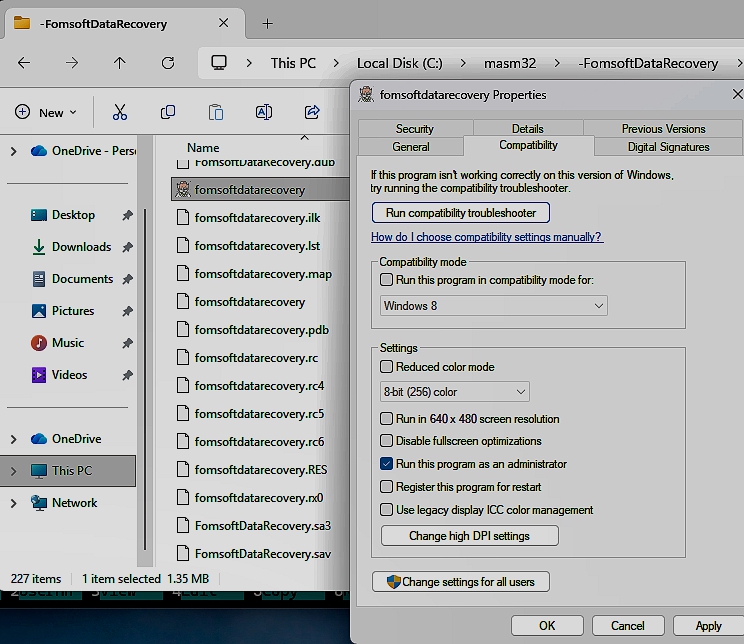The image size is (744, 644).
Task: Click Cancel in Properties dialog
Action: [x=628, y=625]
